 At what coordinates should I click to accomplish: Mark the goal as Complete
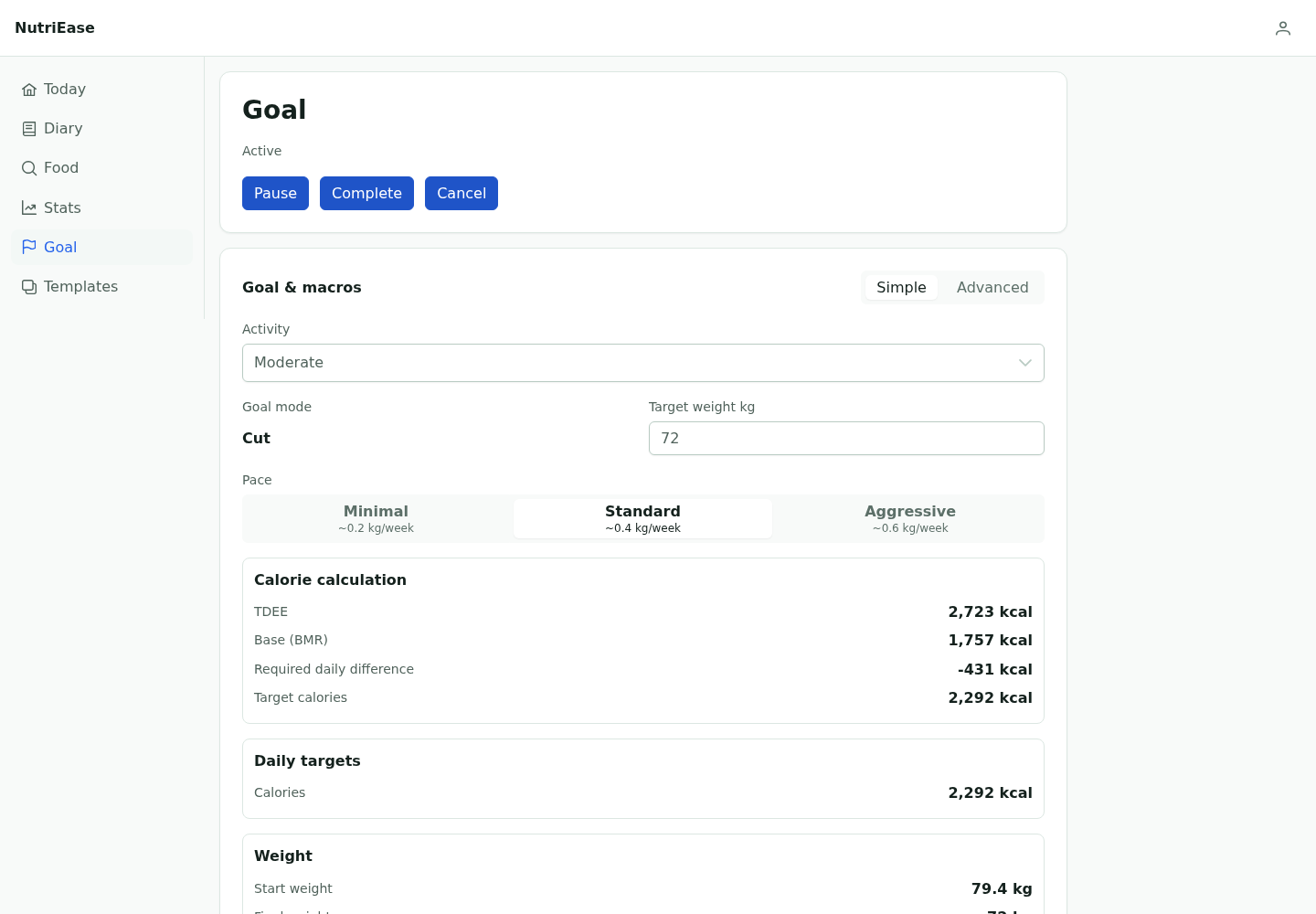[366, 194]
